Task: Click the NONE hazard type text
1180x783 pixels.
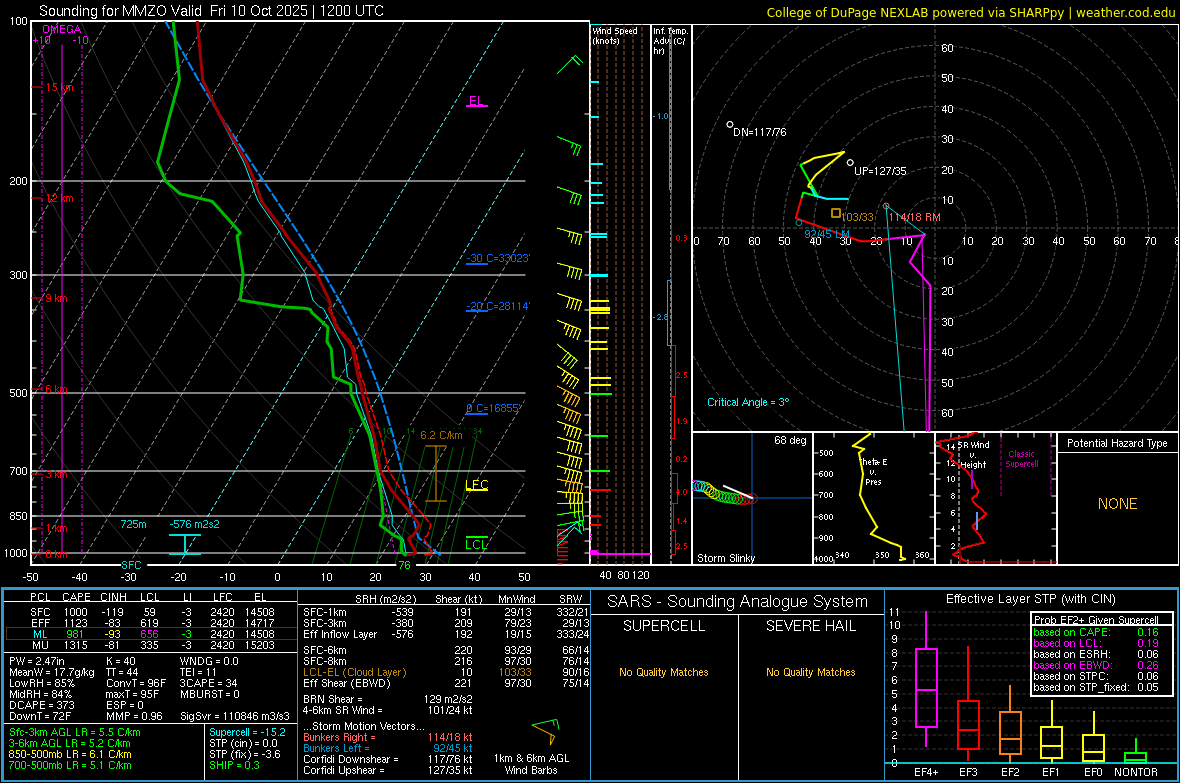Action: pos(1117,504)
